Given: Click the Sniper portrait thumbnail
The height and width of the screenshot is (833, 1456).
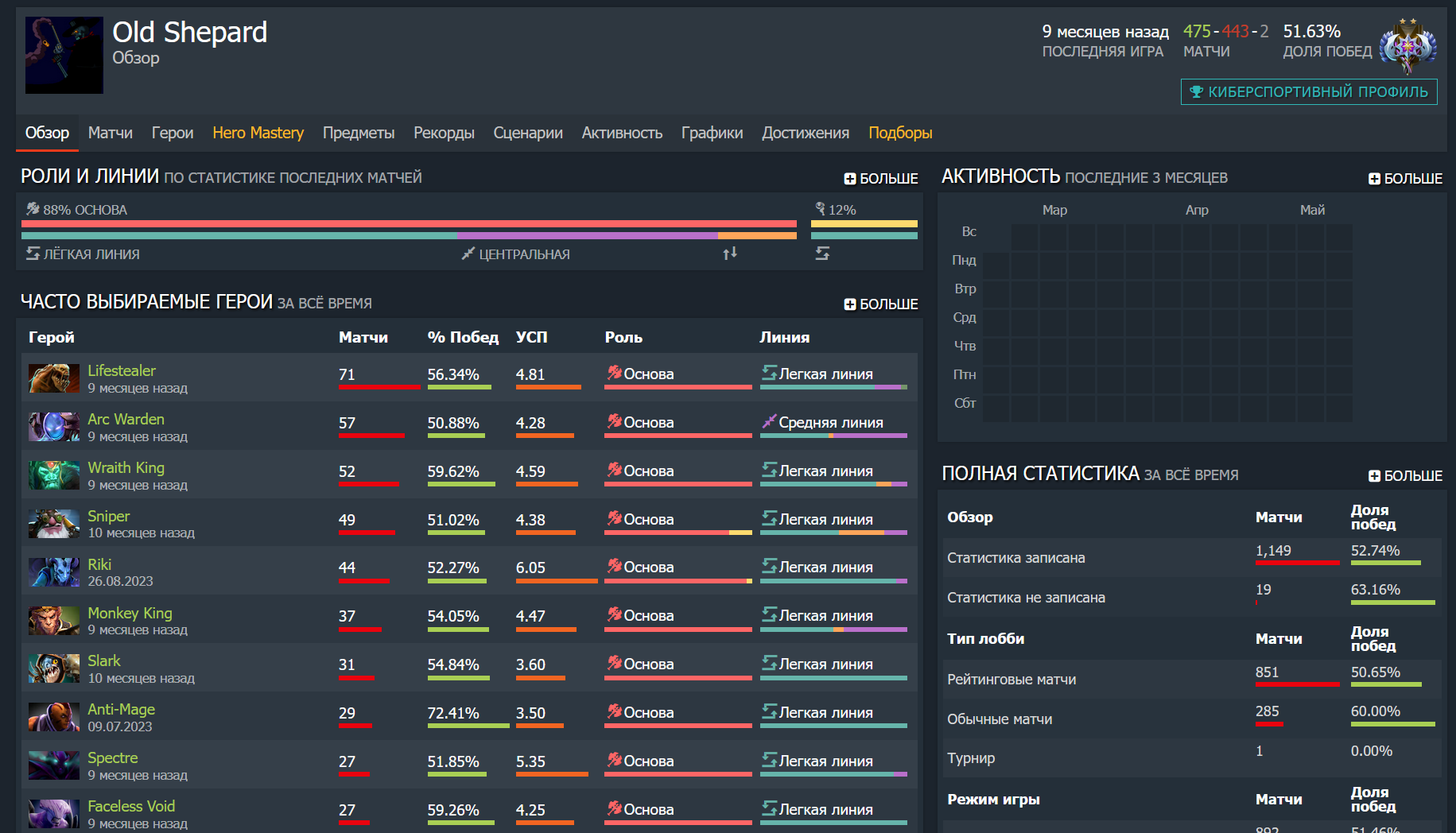Looking at the screenshot, I should tap(54, 524).
